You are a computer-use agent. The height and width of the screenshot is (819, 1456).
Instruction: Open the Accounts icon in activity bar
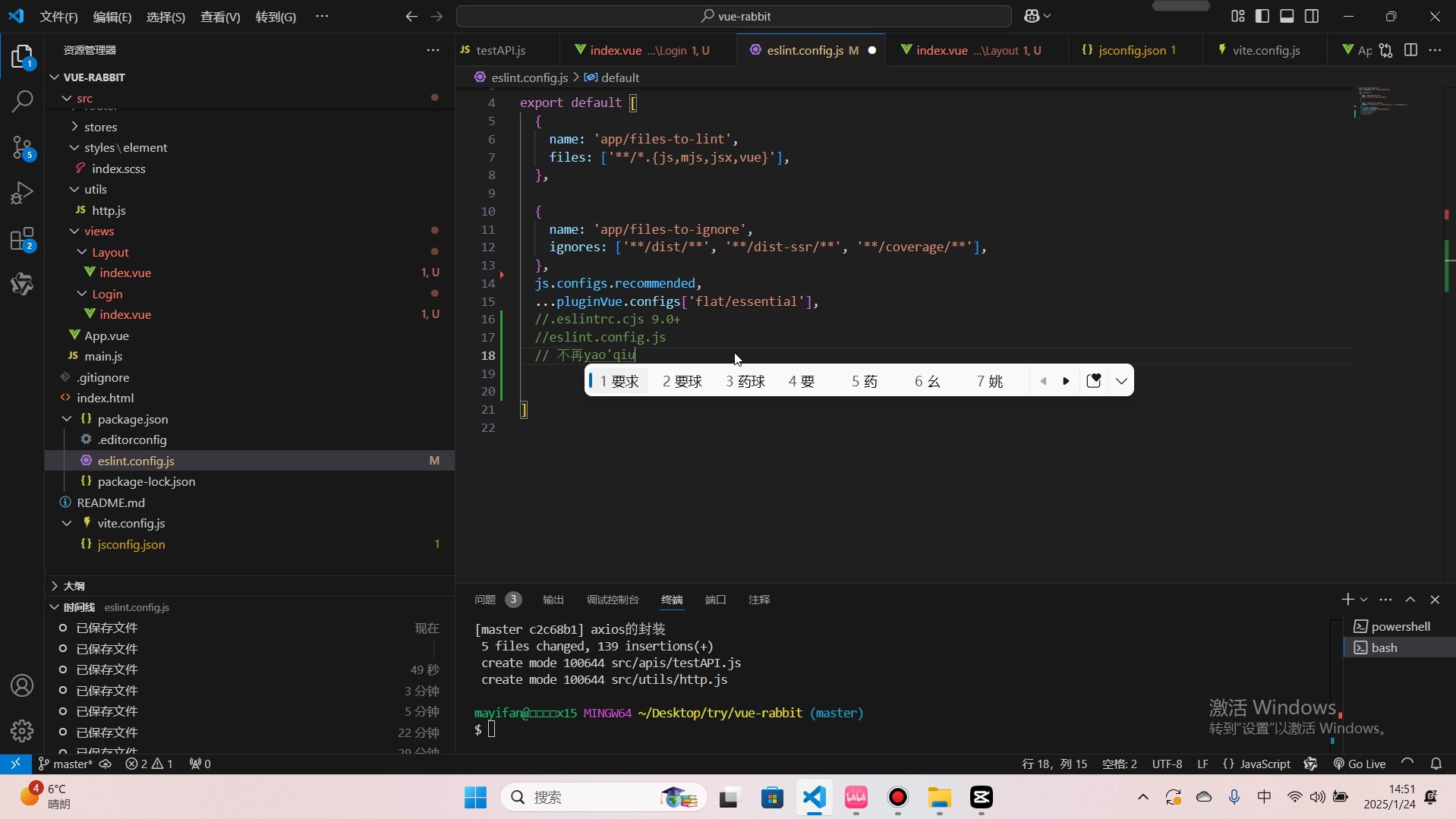pos(22,685)
